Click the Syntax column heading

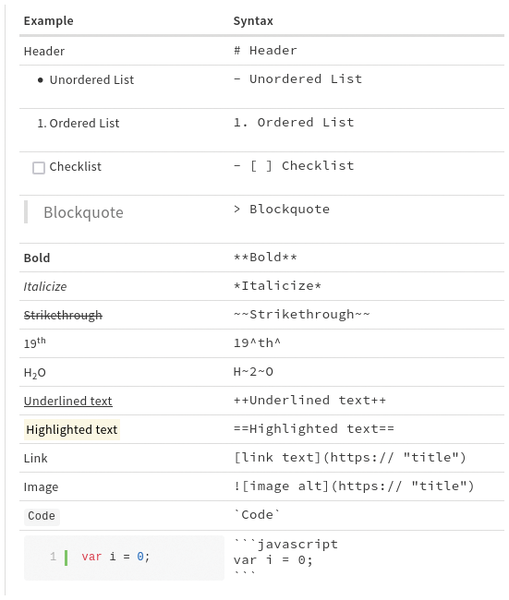[x=253, y=21]
